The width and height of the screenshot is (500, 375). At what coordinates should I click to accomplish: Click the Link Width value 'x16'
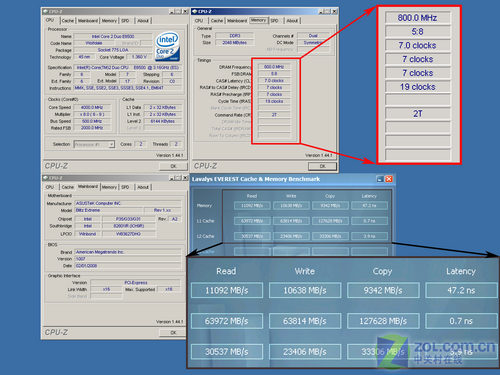point(106,289)
